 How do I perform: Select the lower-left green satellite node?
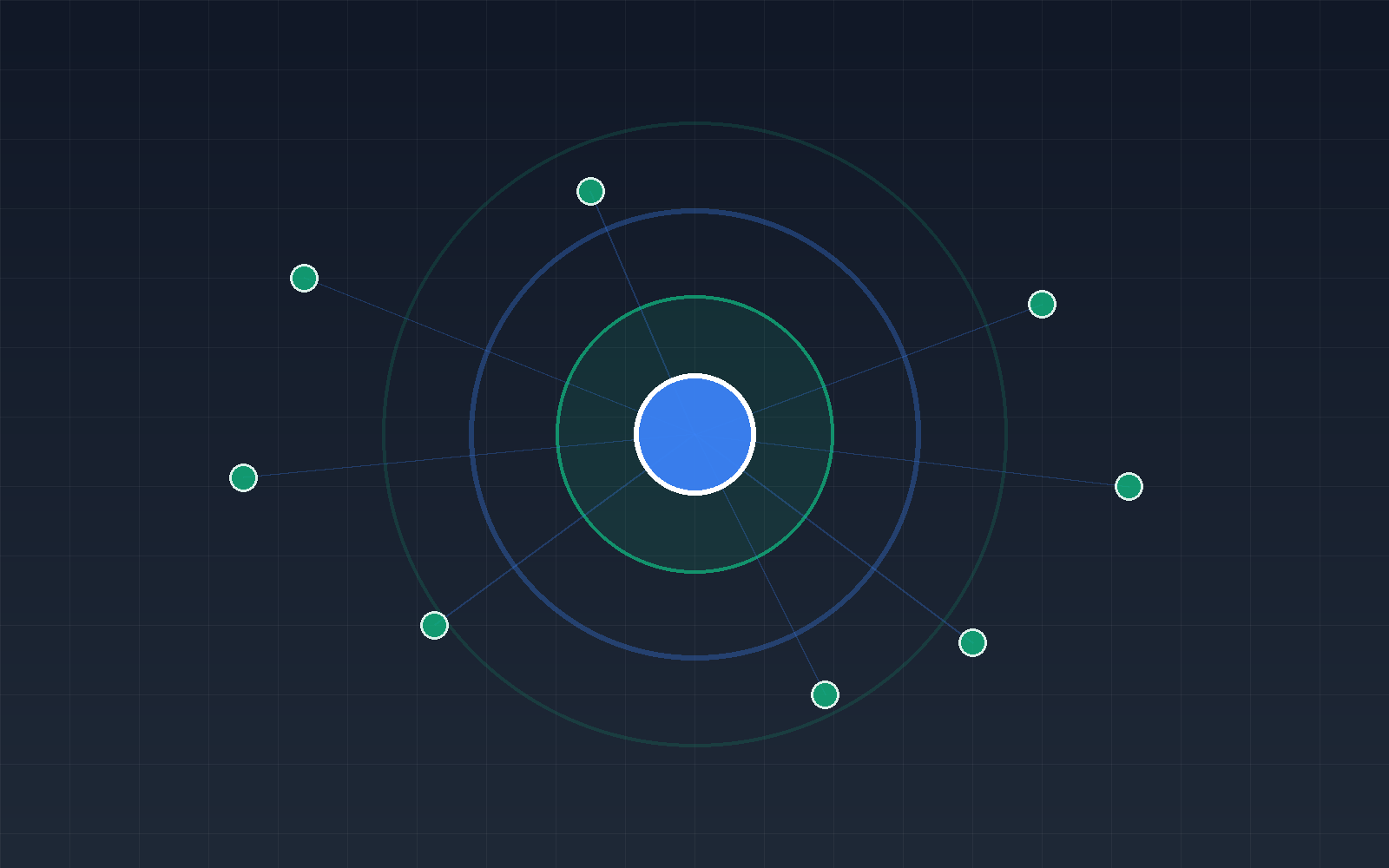click(x=434, y=625)
